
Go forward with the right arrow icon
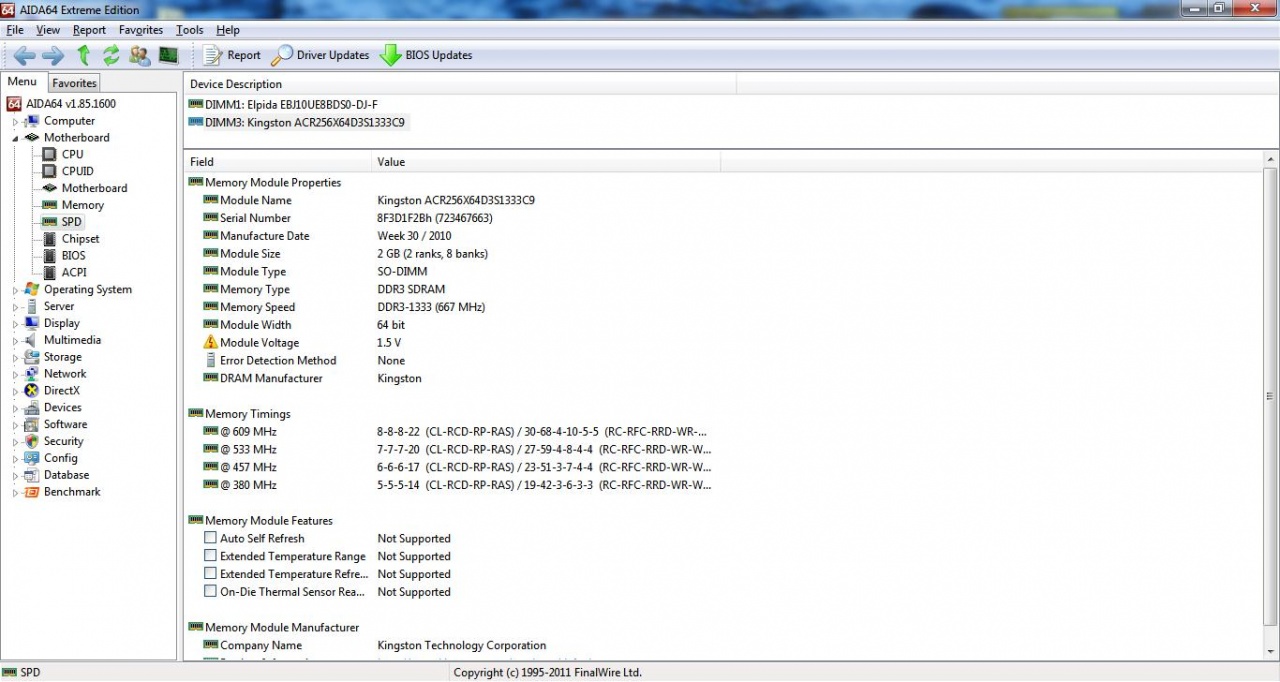[53, 55]
